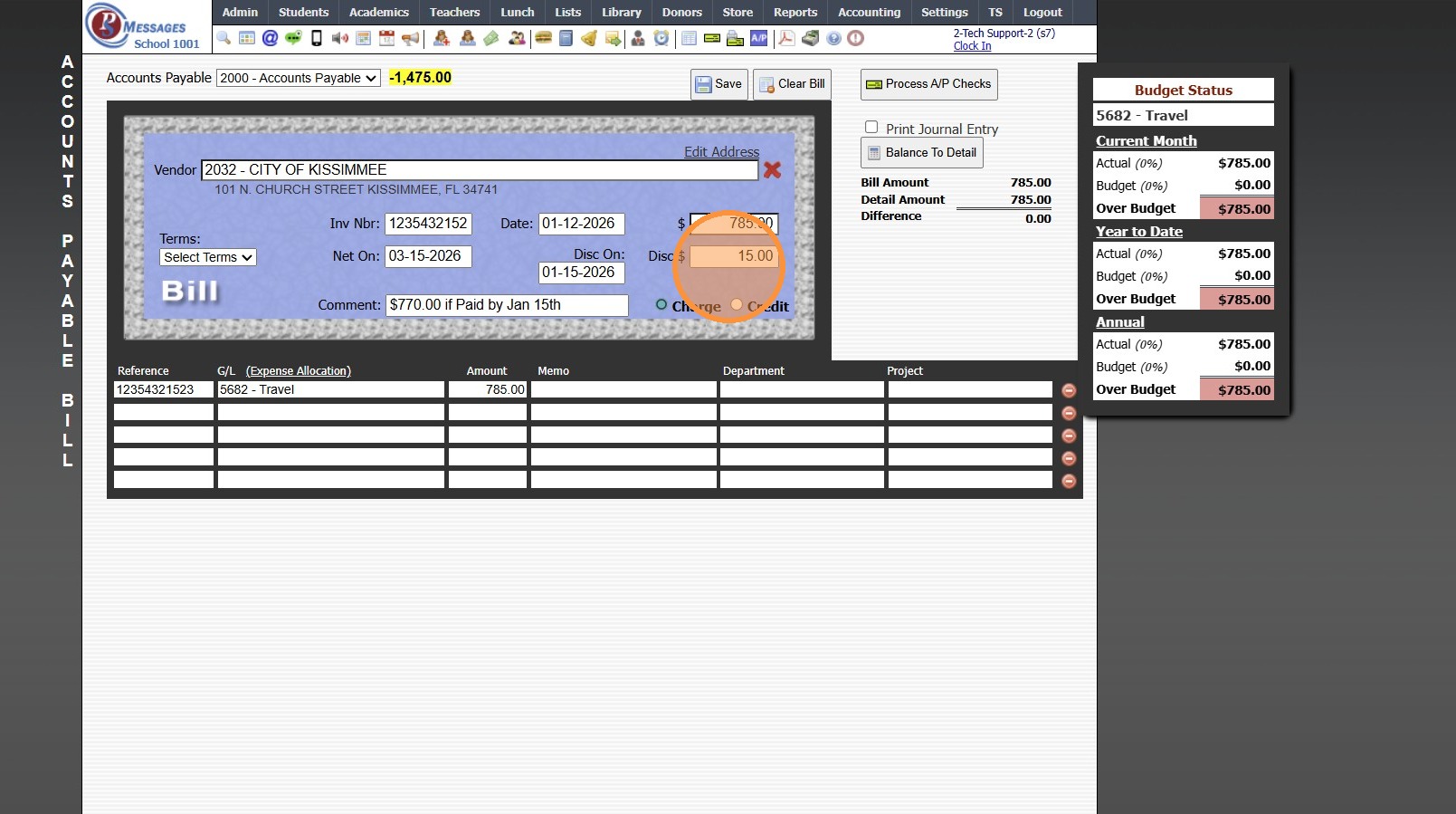Select the Credit radio button

point(737,304)
